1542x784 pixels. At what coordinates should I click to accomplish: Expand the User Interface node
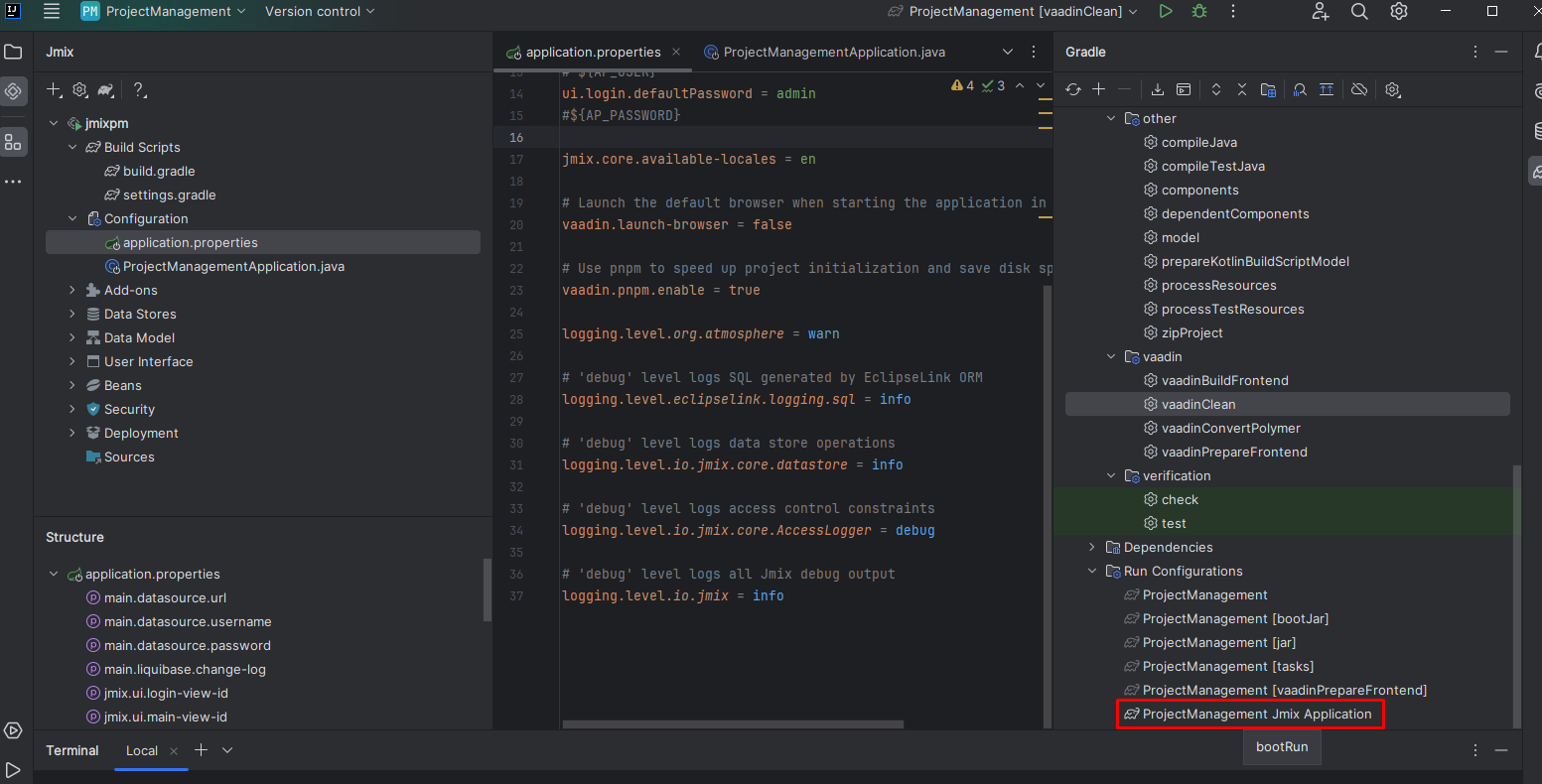click(72, 361)
